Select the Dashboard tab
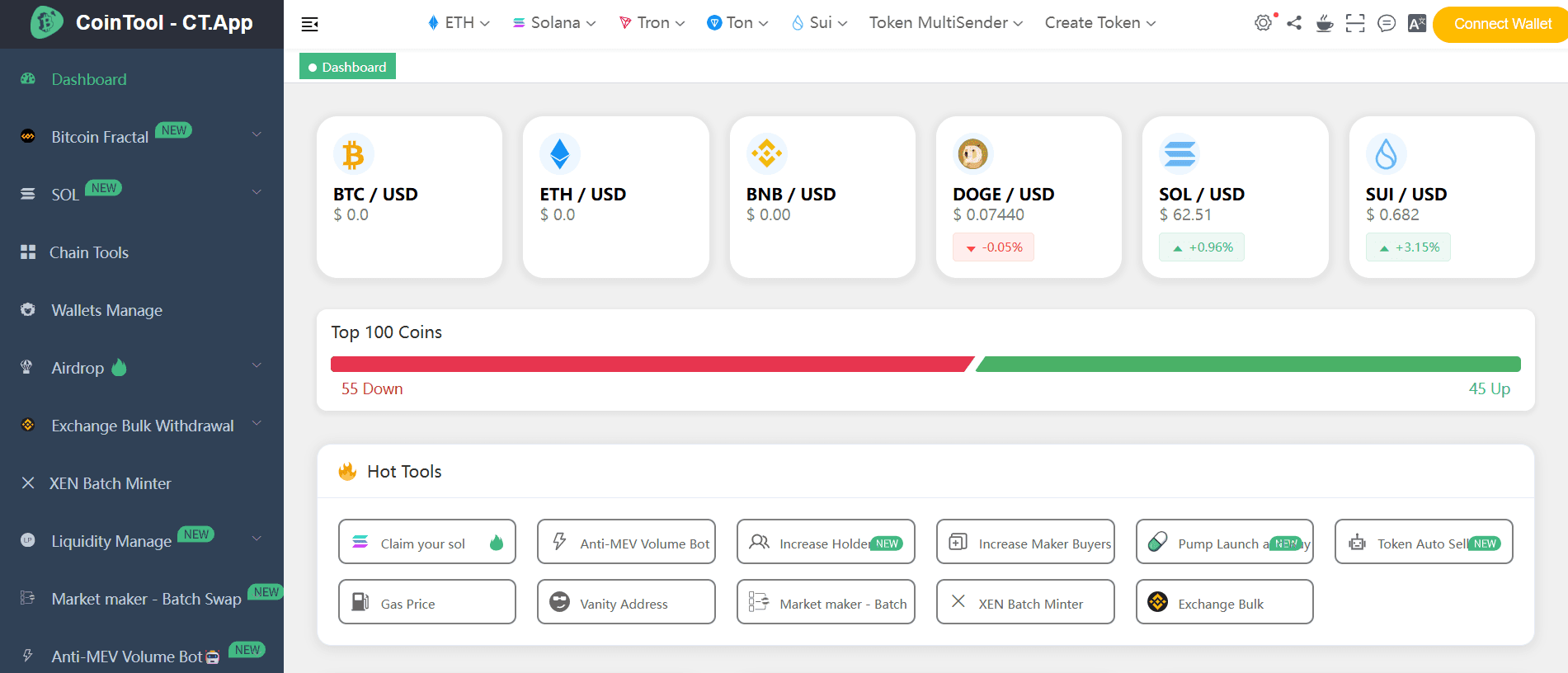This screenshot has height=673, width=1568. pyautogui.click(x=347, y=67)
